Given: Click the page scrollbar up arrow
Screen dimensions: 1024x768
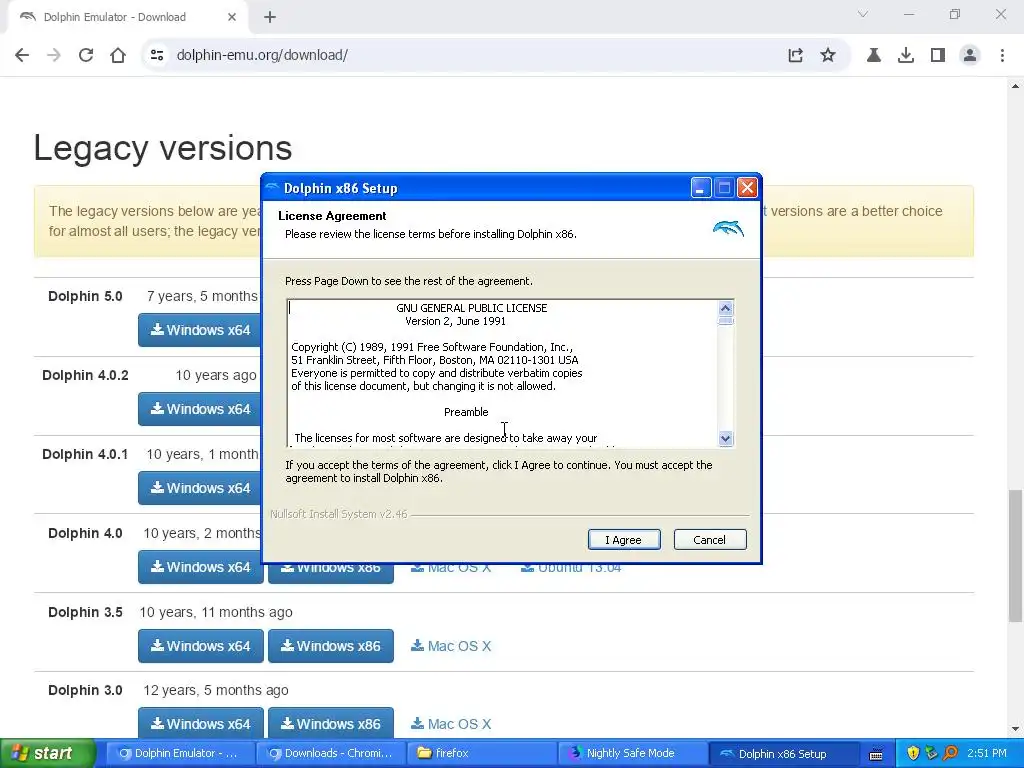Looking at the screenshot, I should [1016, 86].
